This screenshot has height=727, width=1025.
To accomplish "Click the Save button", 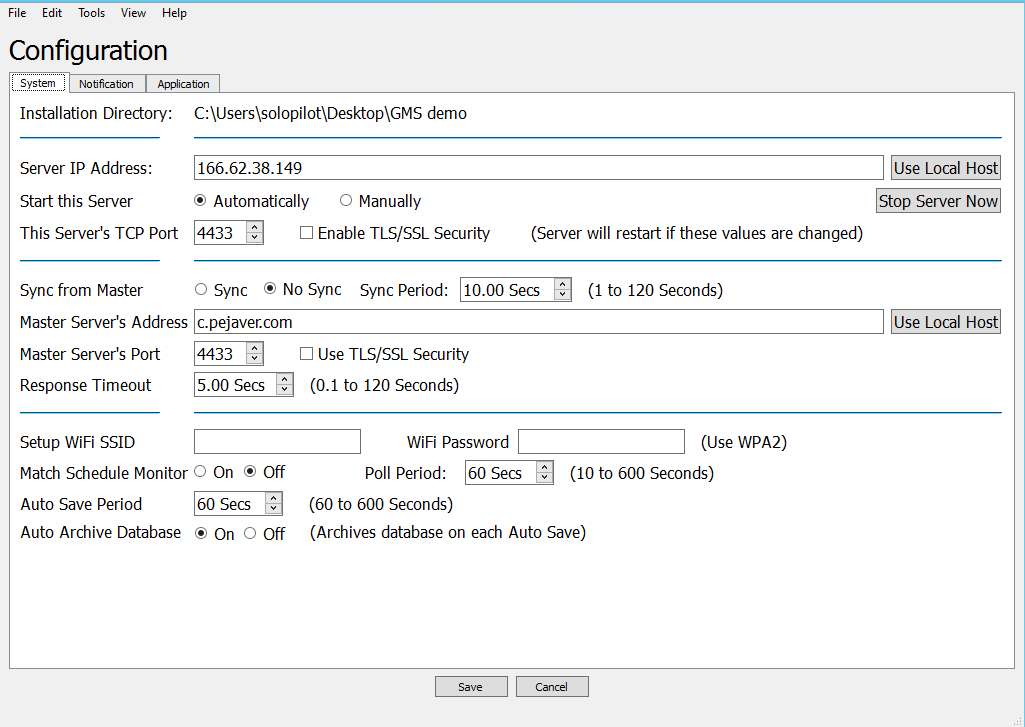I will click(470, 687).
